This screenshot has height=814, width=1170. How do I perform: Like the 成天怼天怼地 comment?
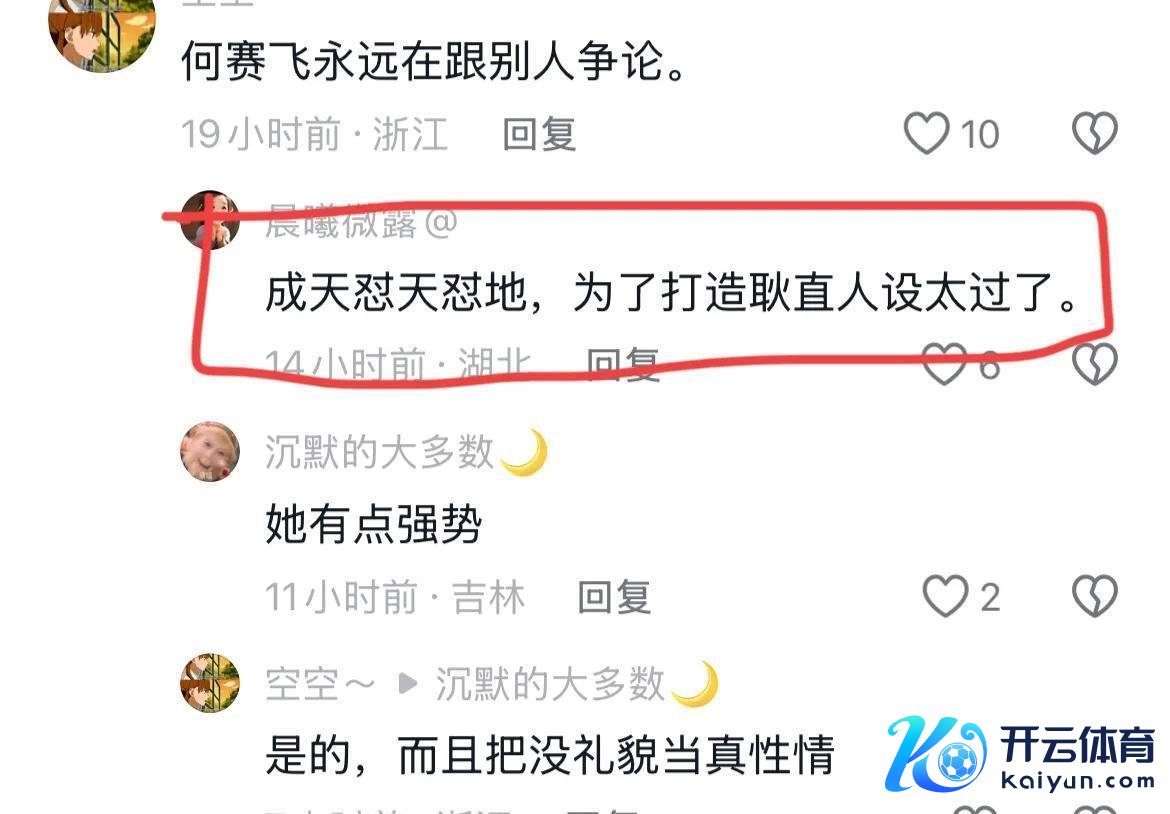[x=945, y=364]
